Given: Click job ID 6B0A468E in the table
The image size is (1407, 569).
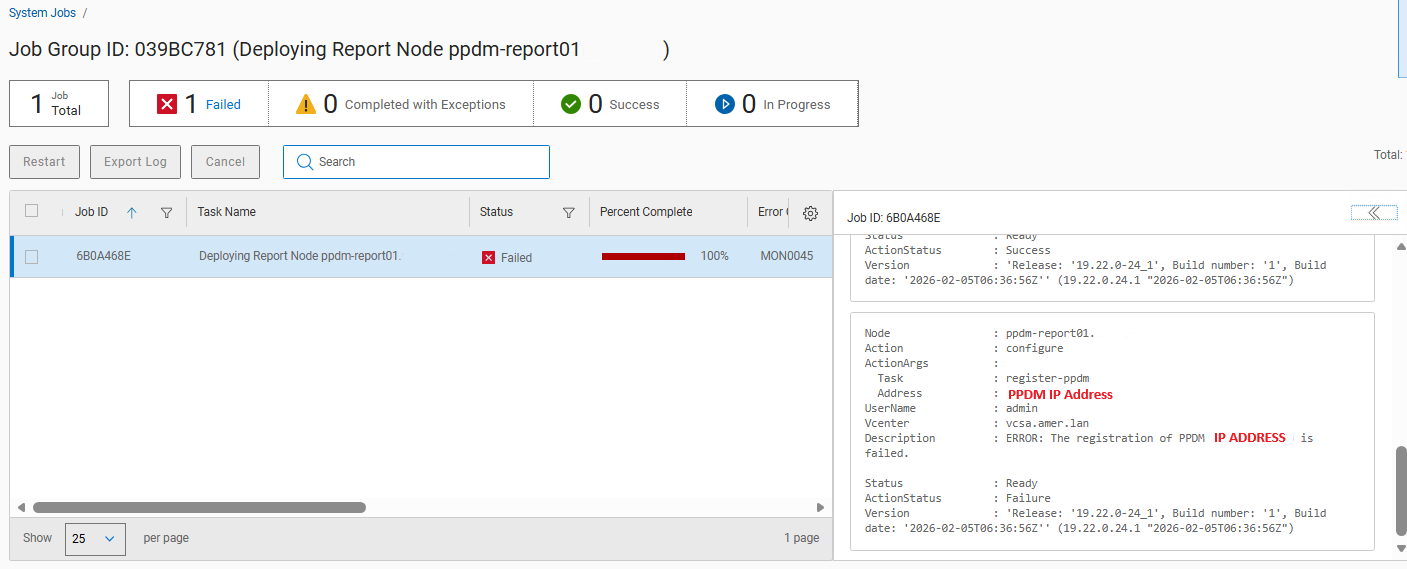Looking at the screenshot, I should pyautogui.click(x=103, y=256).
